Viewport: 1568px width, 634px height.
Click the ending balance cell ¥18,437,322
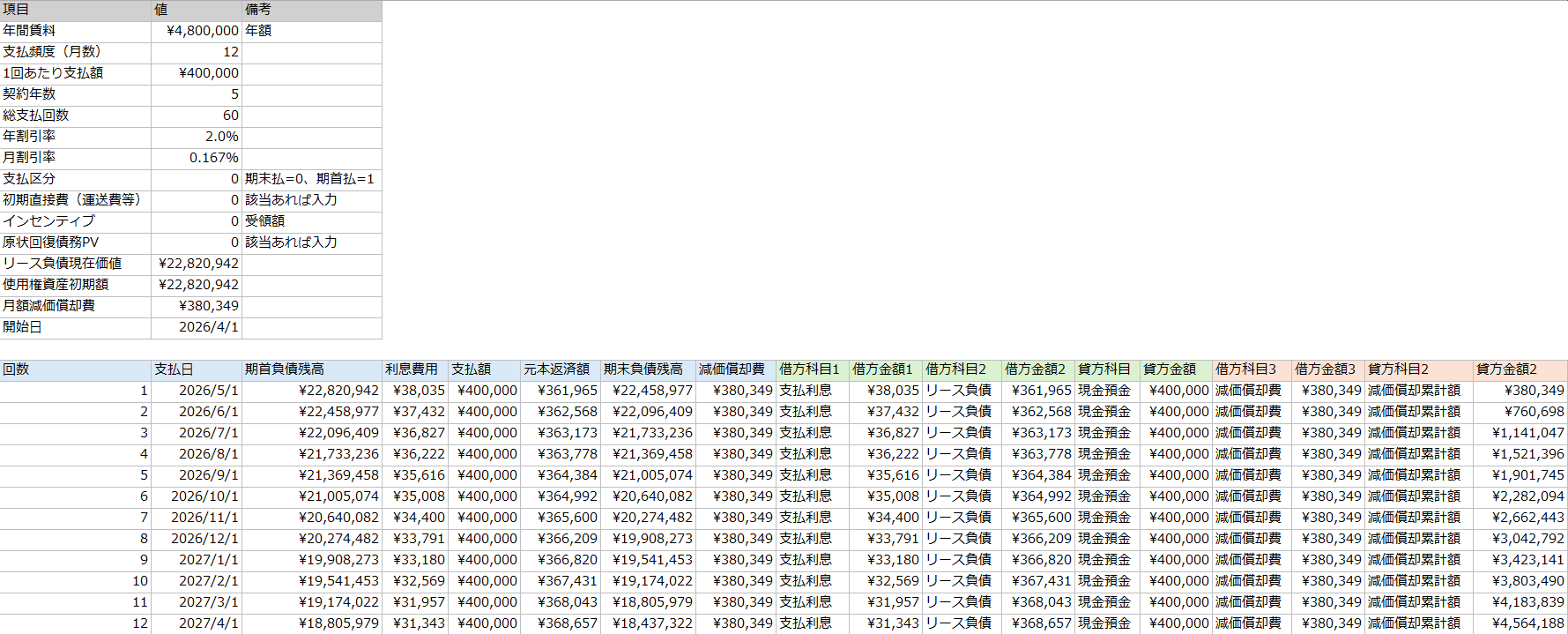[x=648, y=623]
